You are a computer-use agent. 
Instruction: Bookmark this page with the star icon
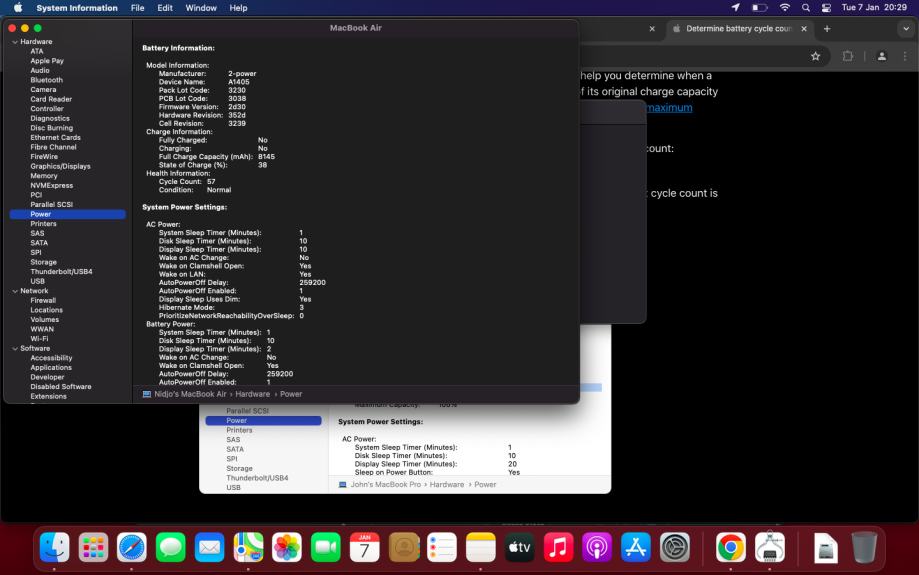[x=815, y=57]
